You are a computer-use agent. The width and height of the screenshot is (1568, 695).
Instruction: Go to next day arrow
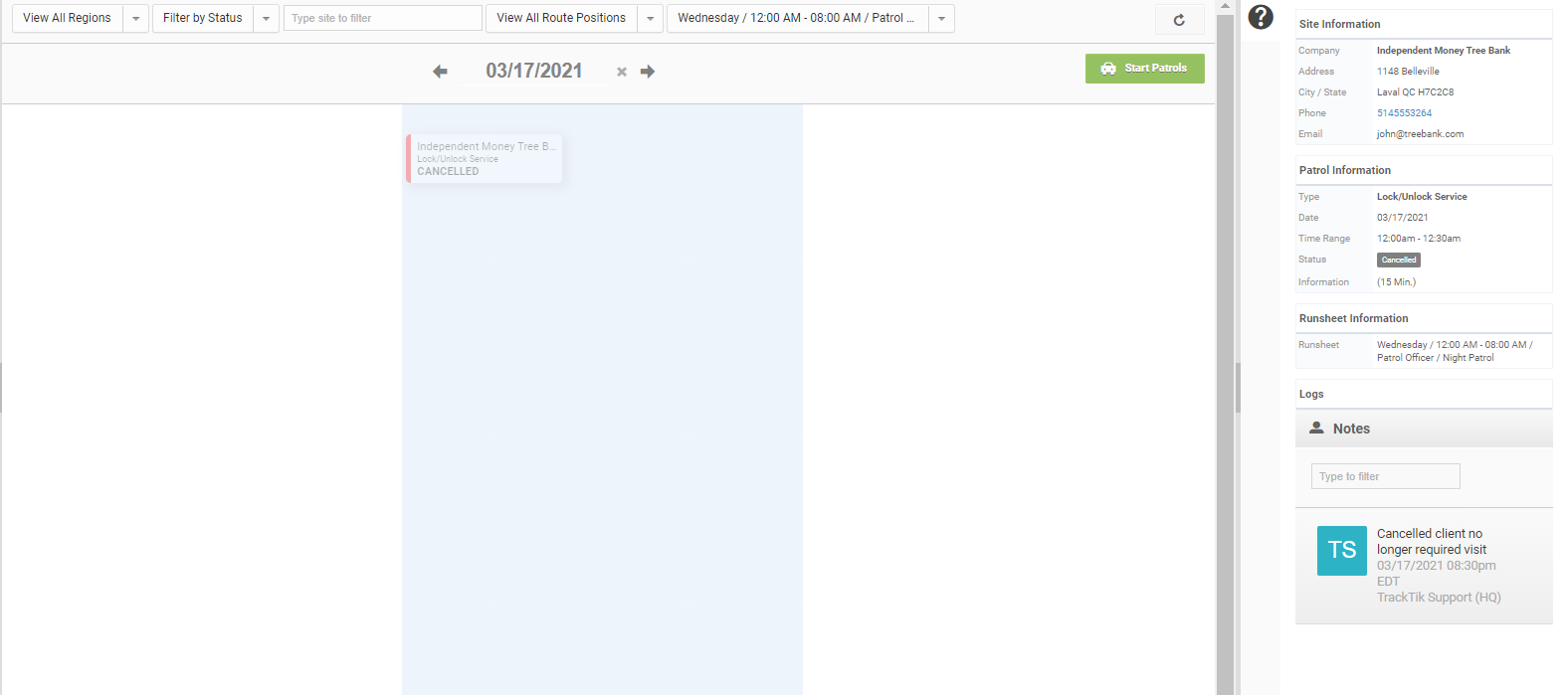[x=648, y=72]
